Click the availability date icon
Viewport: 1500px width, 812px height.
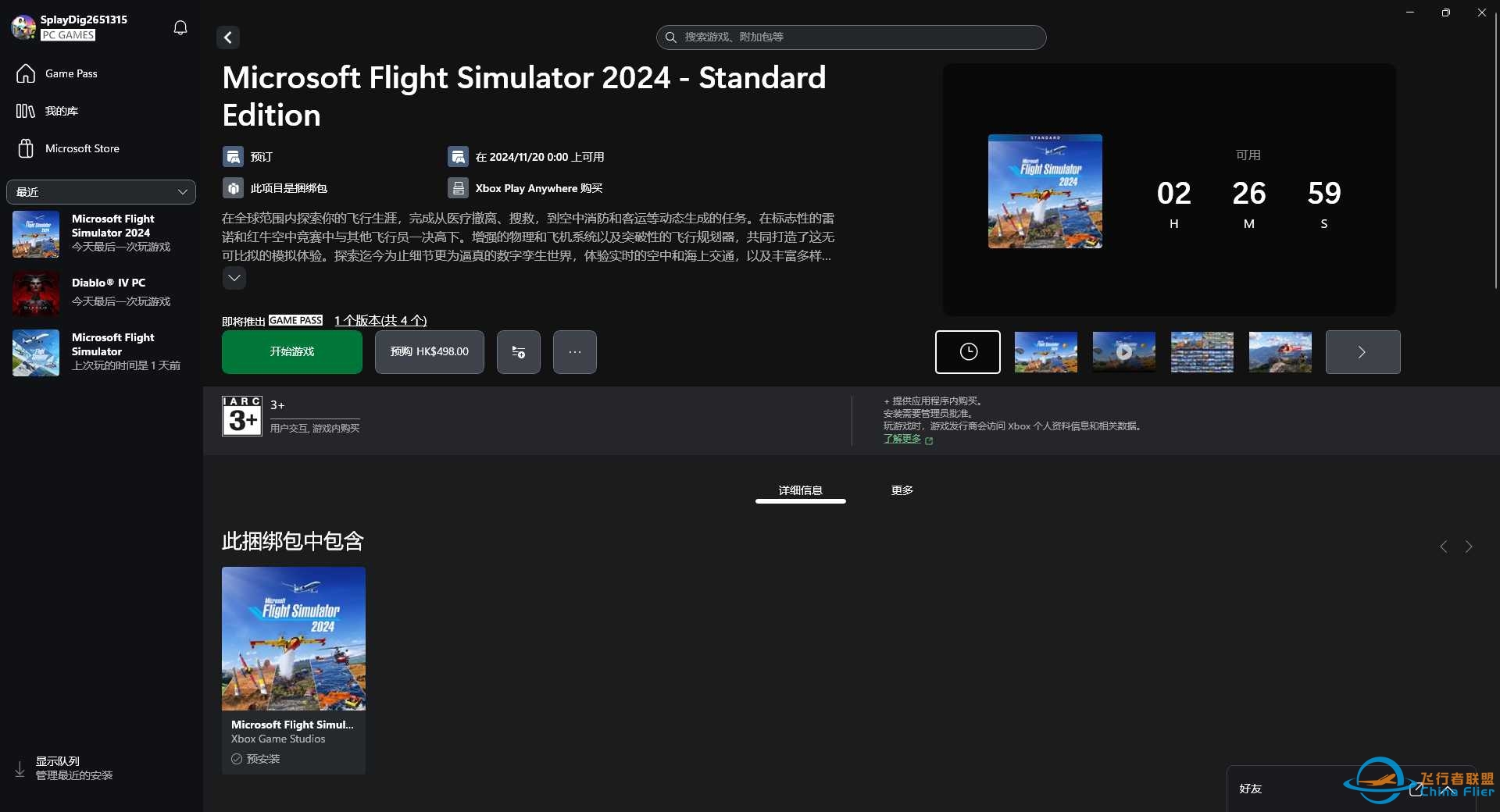click(458, 157)
